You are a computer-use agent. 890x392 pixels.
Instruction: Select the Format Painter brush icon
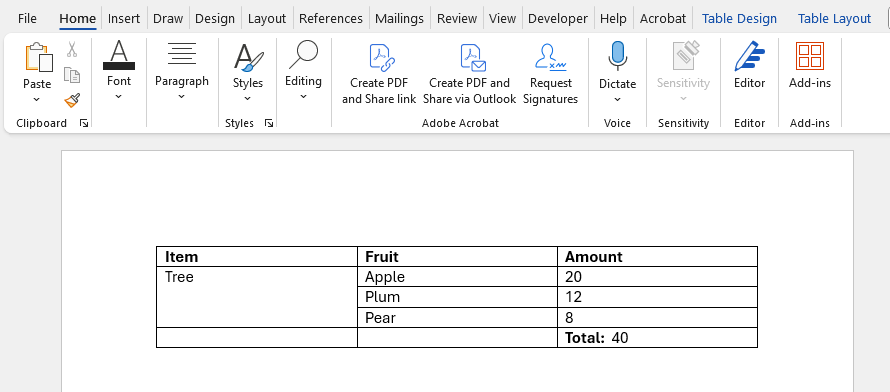pos(72,100)
